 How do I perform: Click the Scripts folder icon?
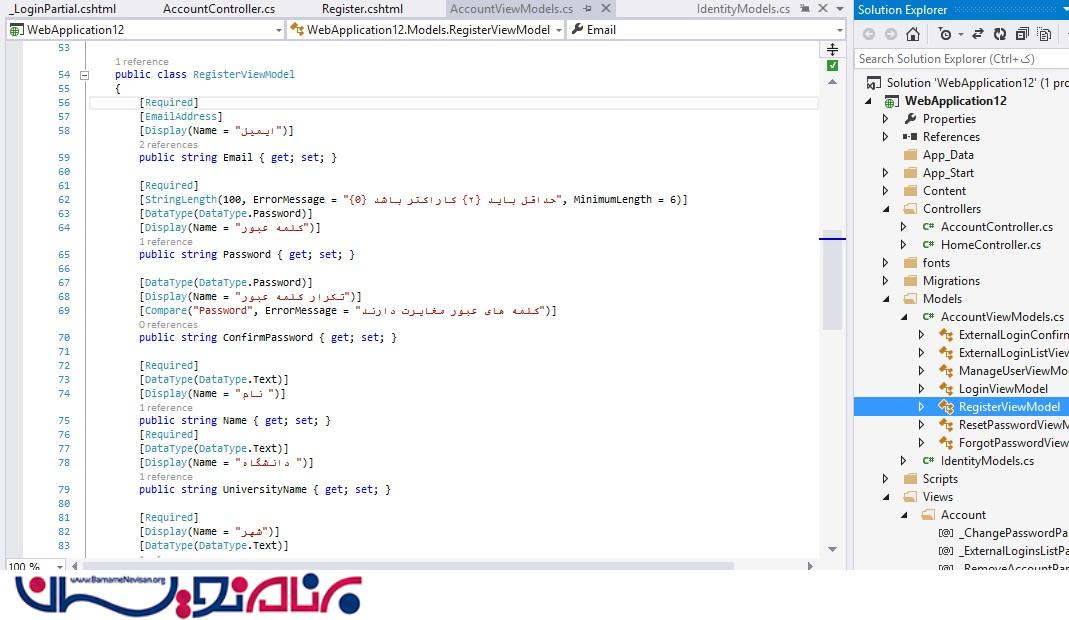[x=910, y=479]
